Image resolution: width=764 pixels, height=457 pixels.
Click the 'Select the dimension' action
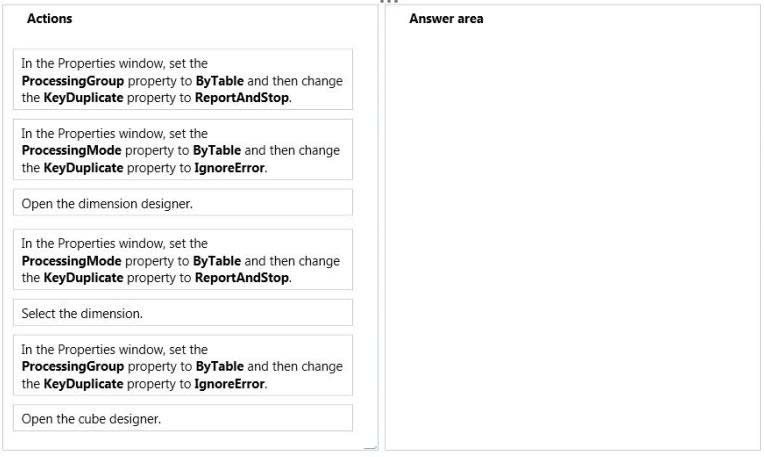pos(184,313)
